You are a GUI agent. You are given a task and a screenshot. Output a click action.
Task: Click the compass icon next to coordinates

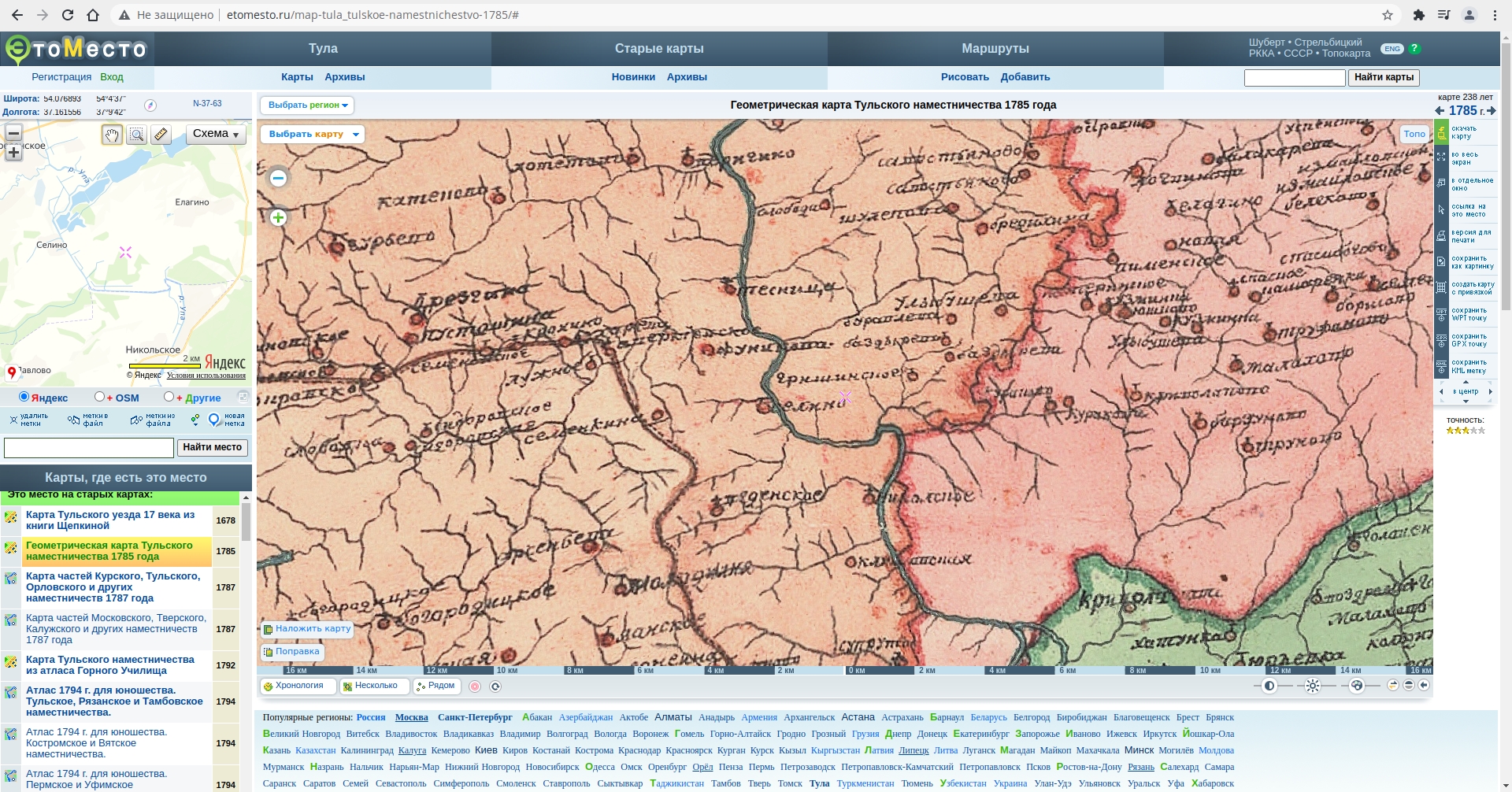pos(150,105)
